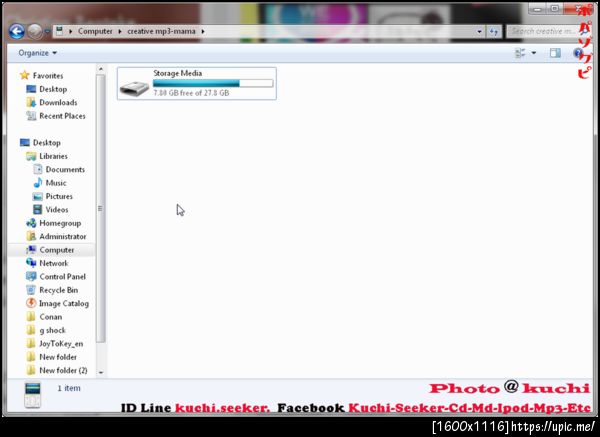The image size is (600, 437).
Task: Open Control Panel from sidebar
Action: click(56, 277)
